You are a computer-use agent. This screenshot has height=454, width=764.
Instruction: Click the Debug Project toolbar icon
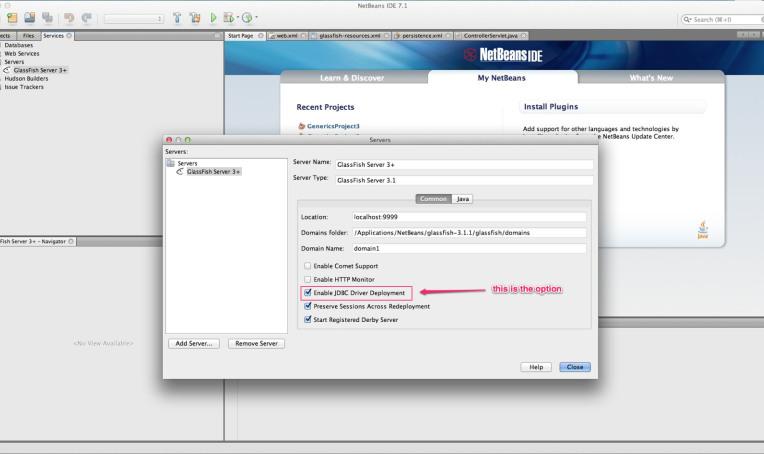coord(229,18)
